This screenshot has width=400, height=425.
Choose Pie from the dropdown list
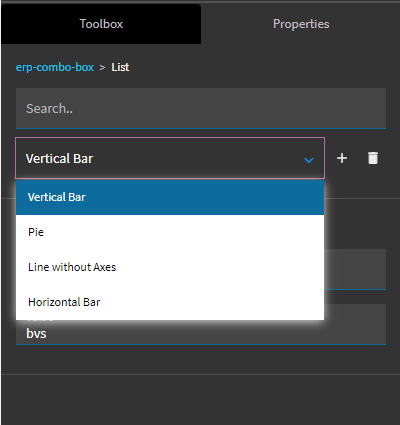pos(170,232)
